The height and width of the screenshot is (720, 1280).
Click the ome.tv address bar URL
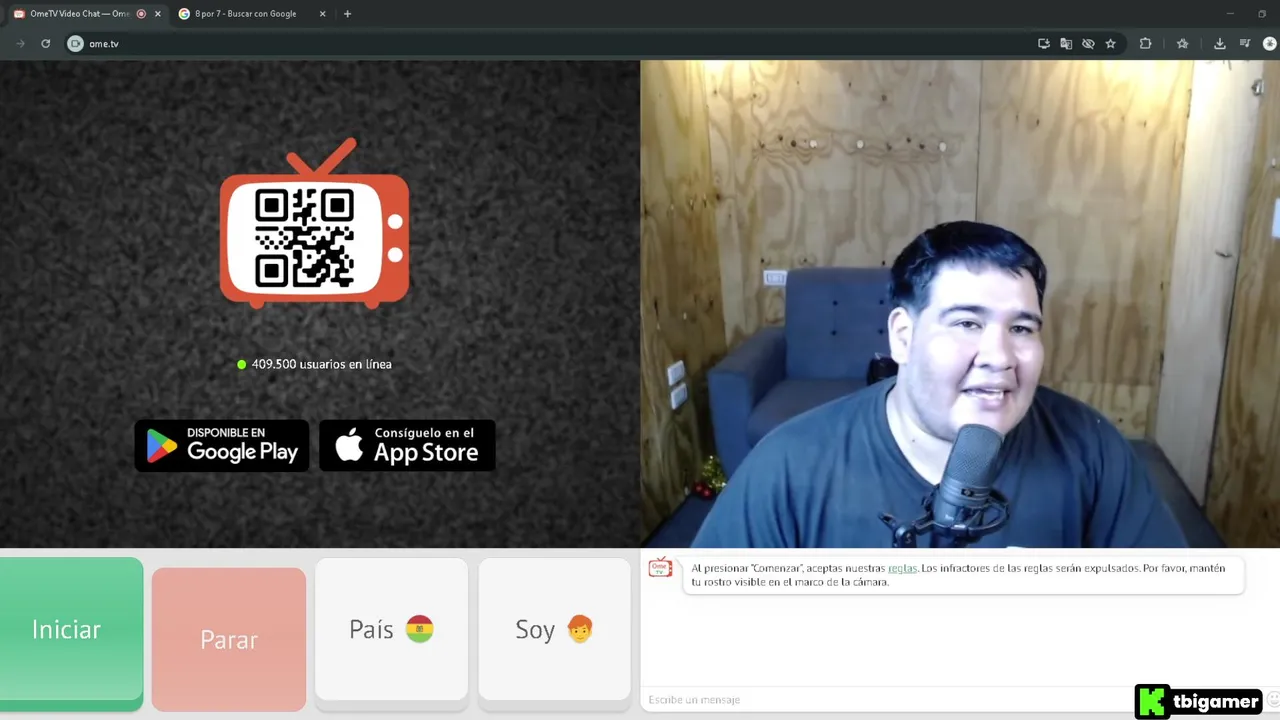[104, 44]
